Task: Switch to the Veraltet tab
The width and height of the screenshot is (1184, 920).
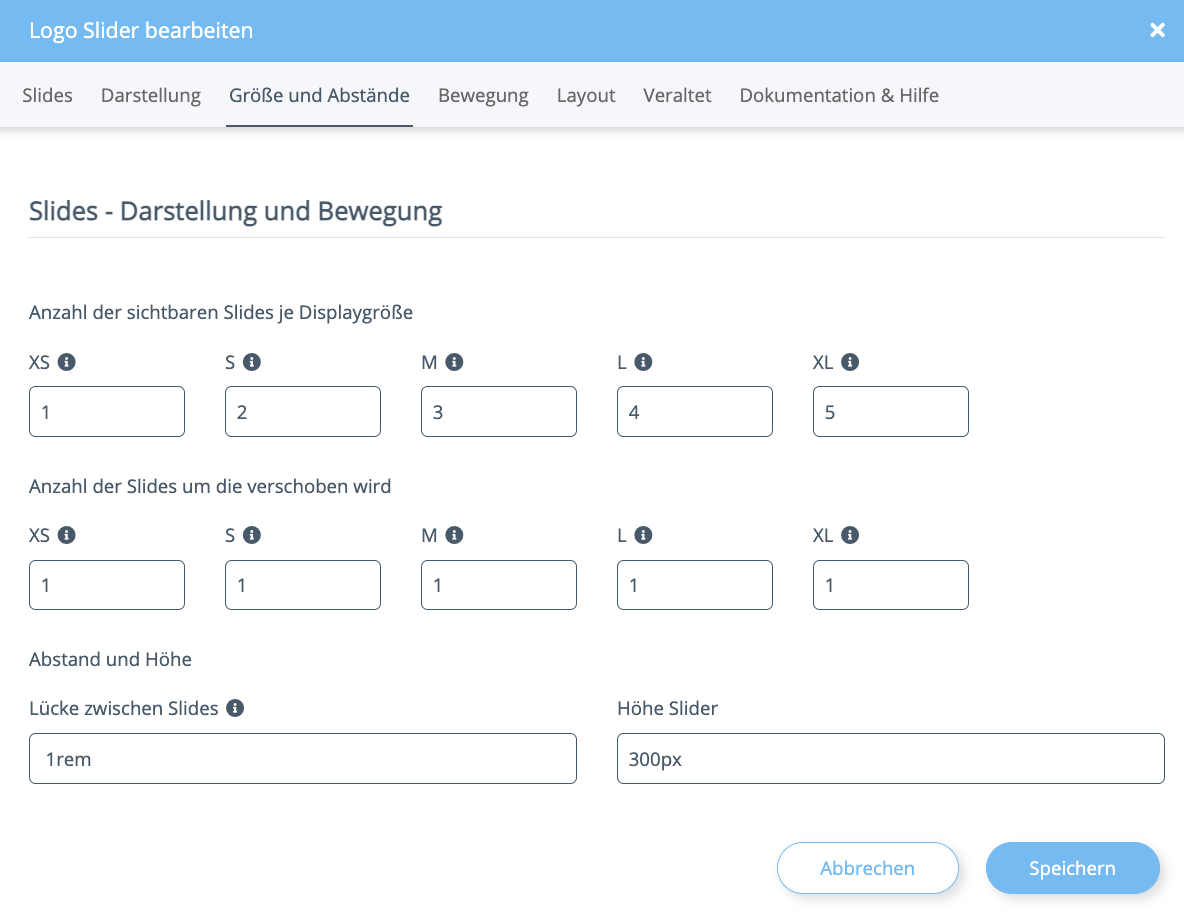Action: pos(677,95)
